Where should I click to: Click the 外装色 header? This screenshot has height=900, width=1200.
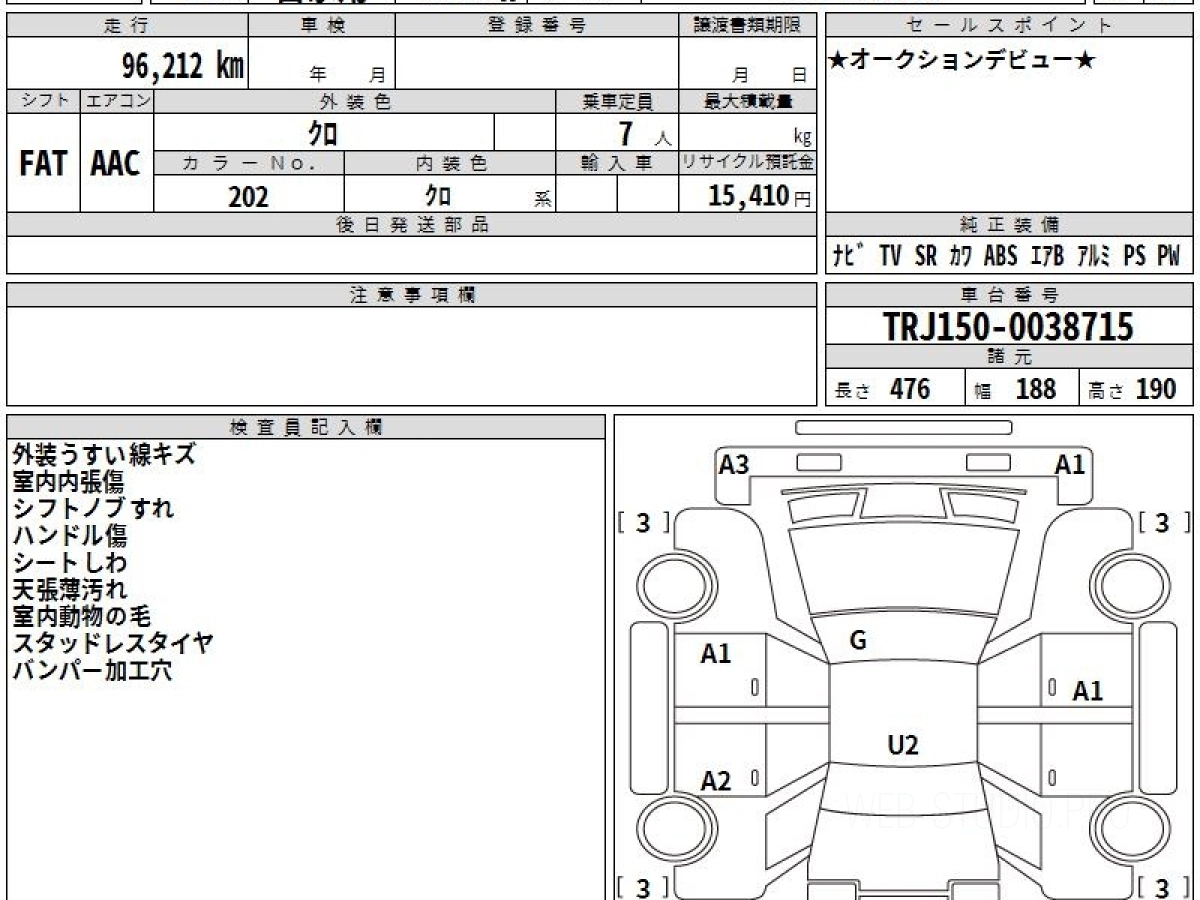point(355,101)
